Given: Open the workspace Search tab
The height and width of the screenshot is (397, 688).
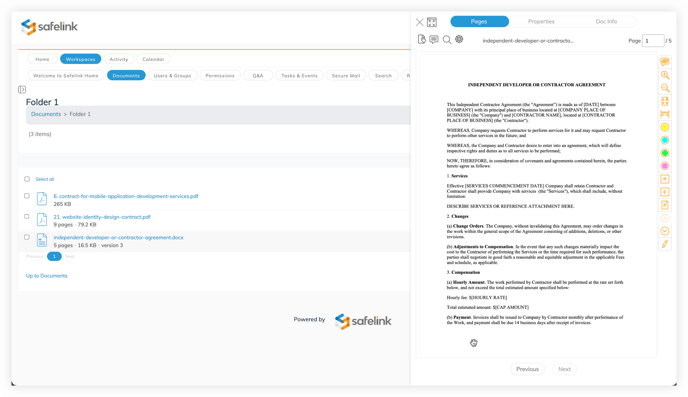Looking at the screenshot, I should (x=383, y=76).
